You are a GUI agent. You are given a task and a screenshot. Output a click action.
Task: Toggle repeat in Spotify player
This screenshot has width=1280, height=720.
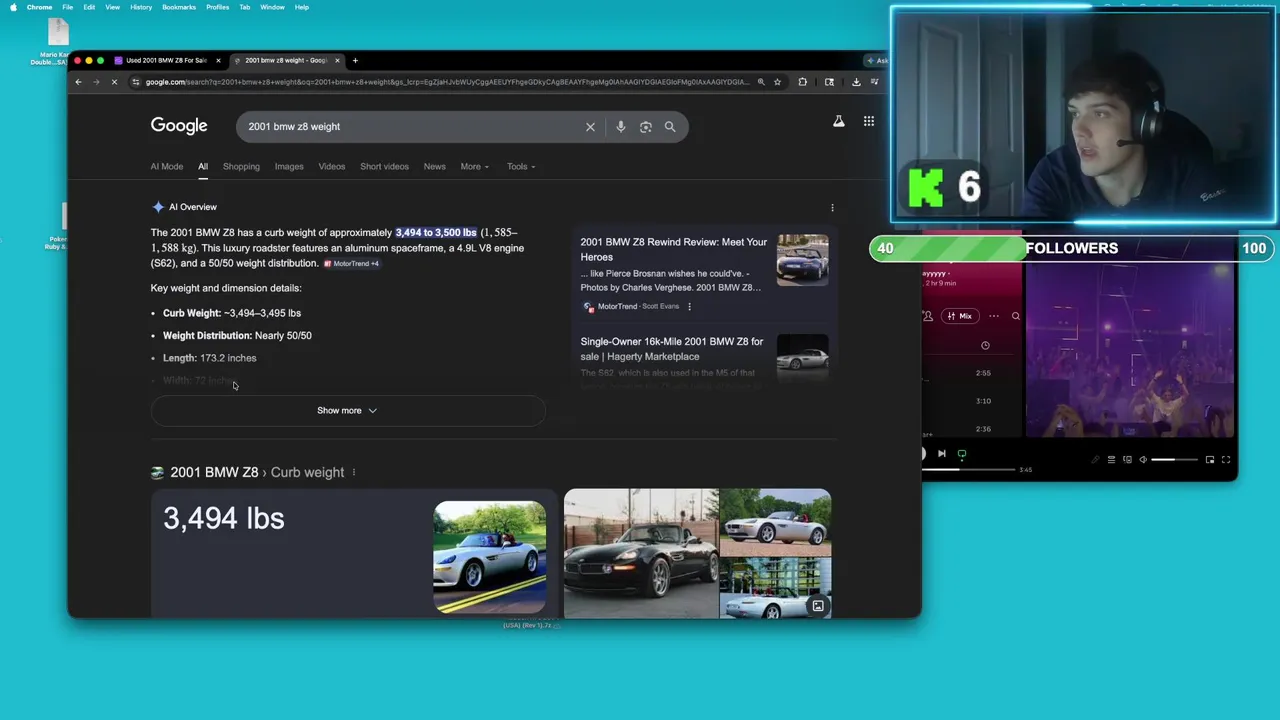pyautogui.click(x=962, y=454)
